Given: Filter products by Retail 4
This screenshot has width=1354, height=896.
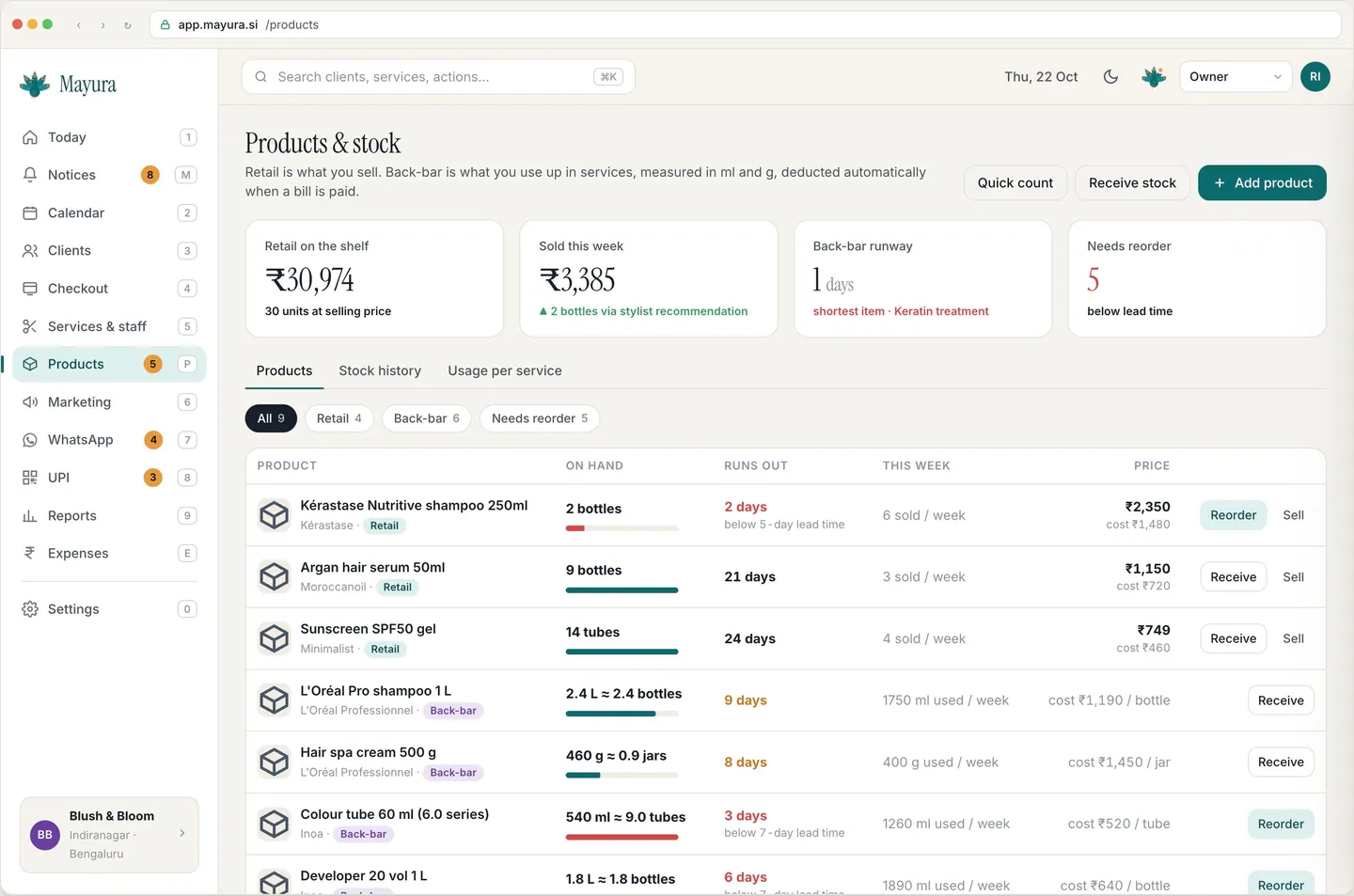Looking at the screenshot, I should click(338, 418).
